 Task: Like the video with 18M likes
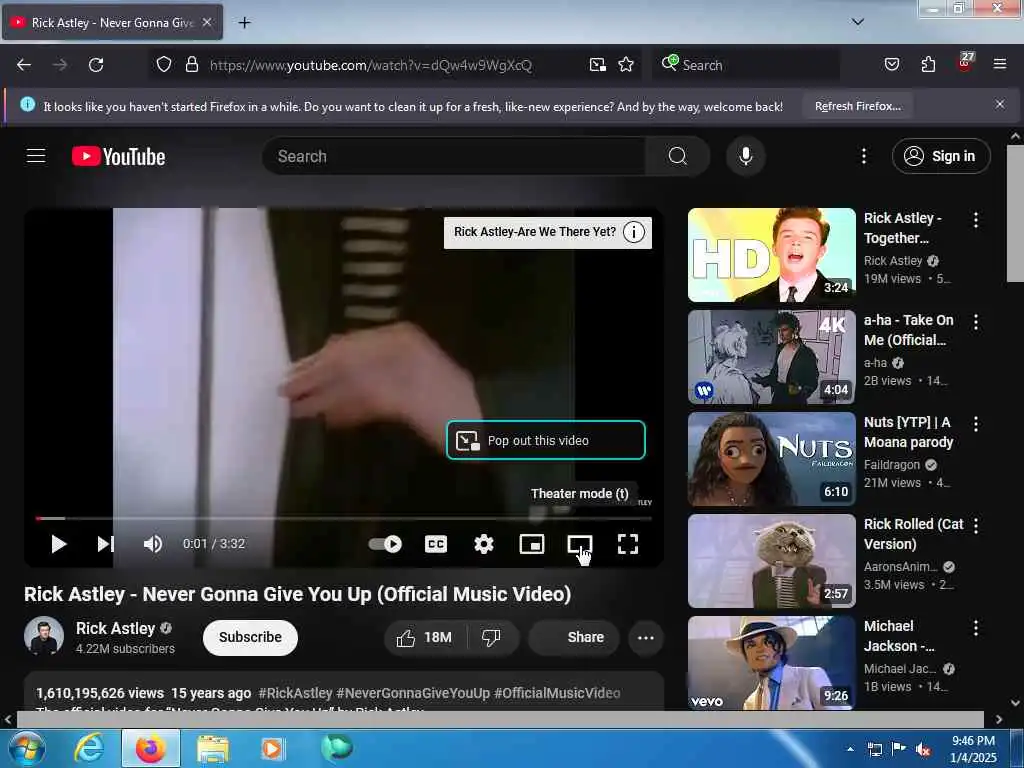pos(424,637)
